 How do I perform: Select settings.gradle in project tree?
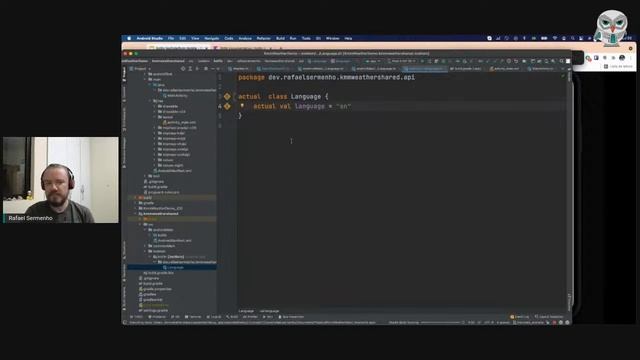153,311
